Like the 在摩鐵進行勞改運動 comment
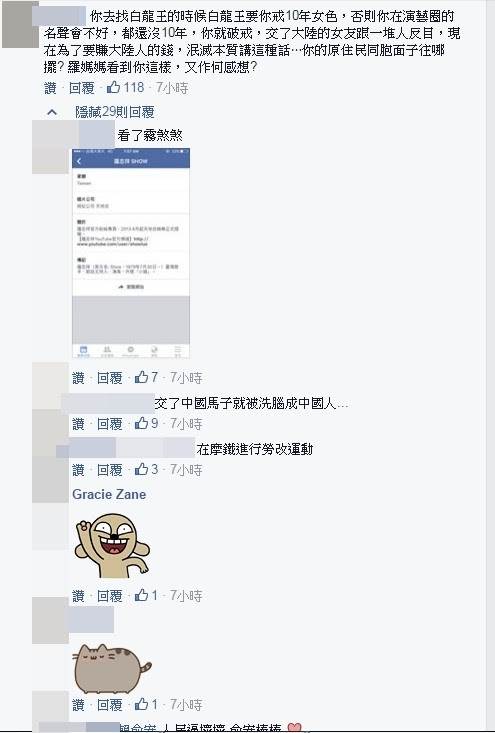The height and width of the screenshot is (733, 495). tap(78, 470)
